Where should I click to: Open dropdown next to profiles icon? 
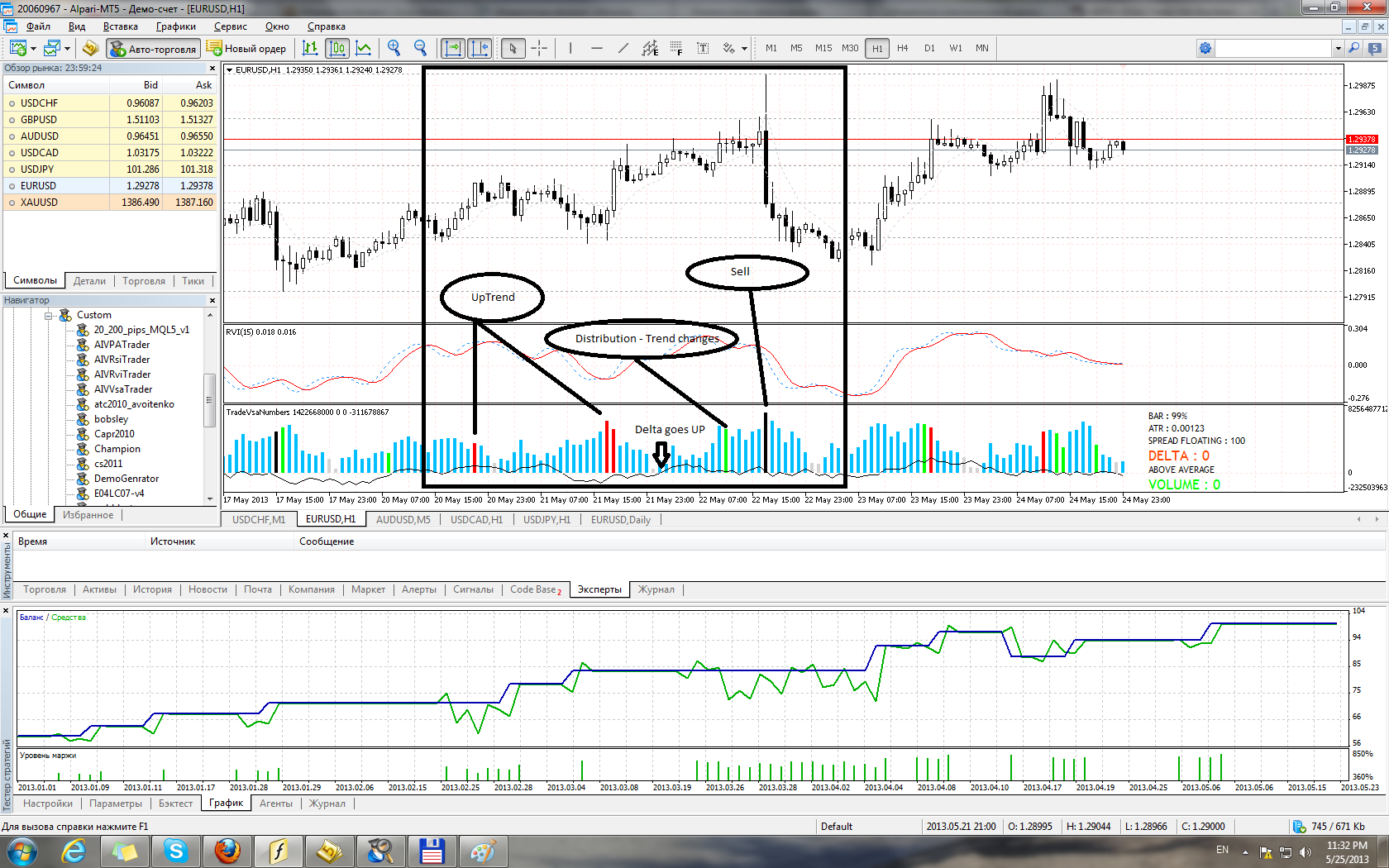68,49
